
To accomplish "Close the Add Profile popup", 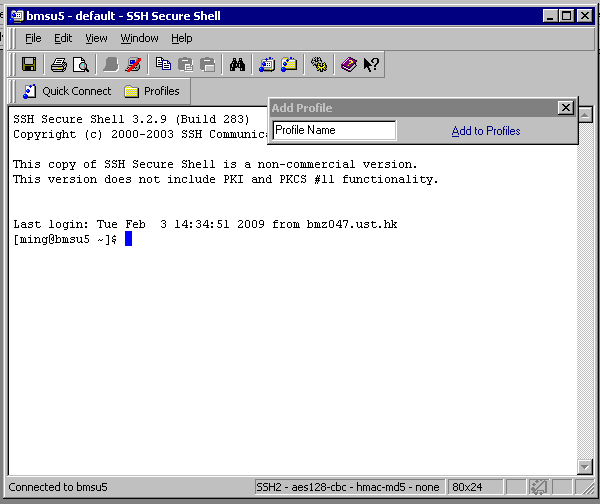I will click(565, 108).
